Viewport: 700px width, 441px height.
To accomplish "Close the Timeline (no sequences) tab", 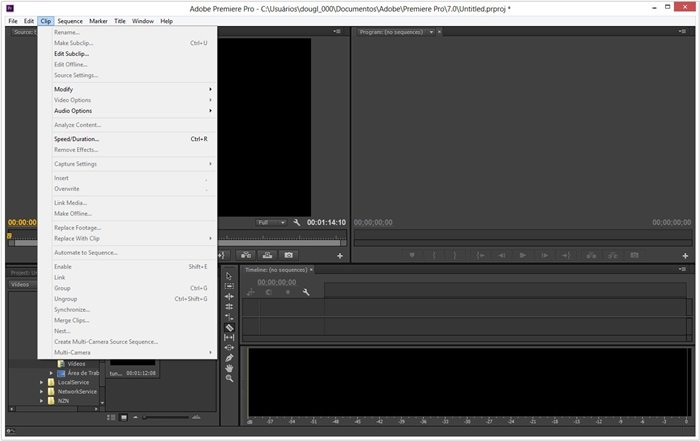I will click(311, 270).
